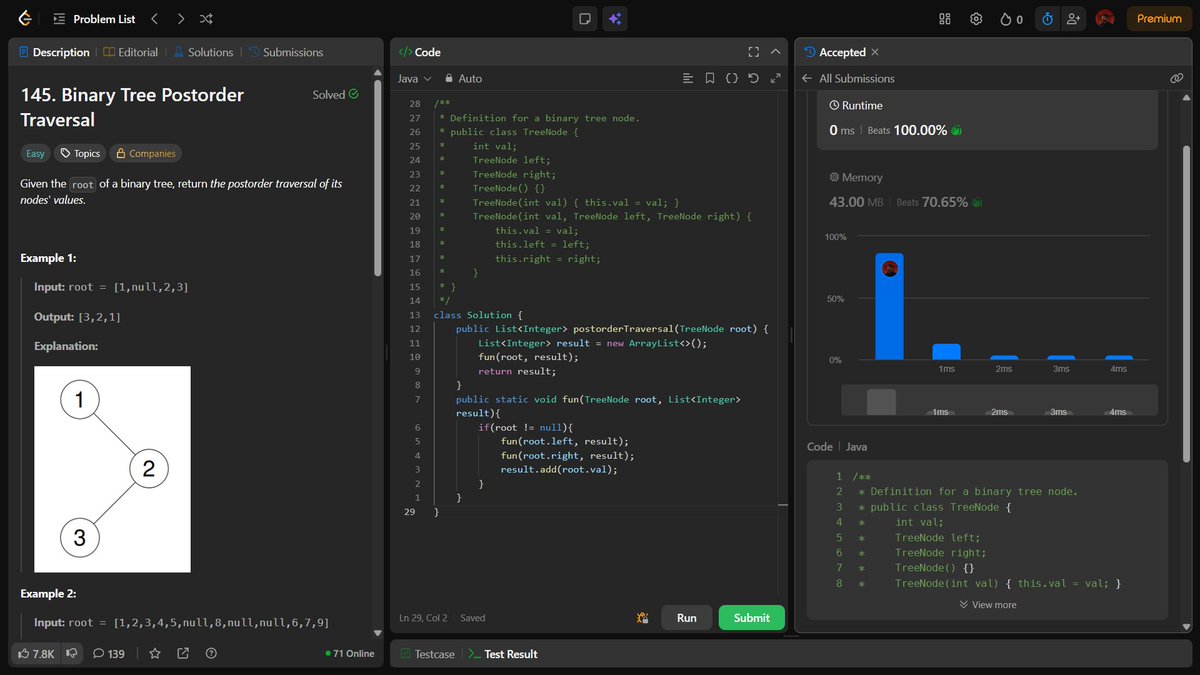Open the Java language dropdown

(x=414, y=78)
